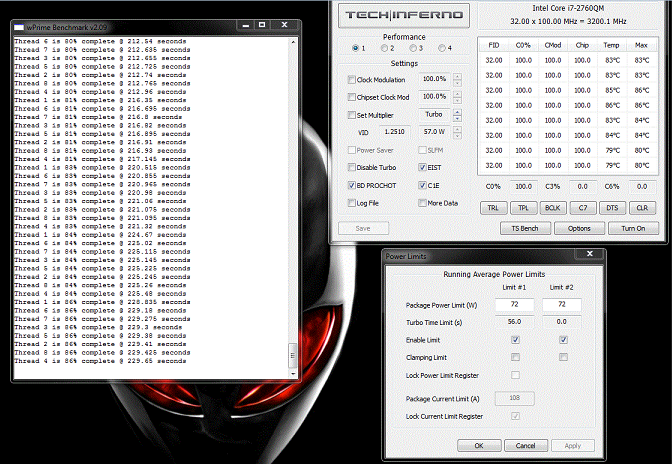Click OK in Power Limits dialog
672x464 pixels.
(479, 446)
